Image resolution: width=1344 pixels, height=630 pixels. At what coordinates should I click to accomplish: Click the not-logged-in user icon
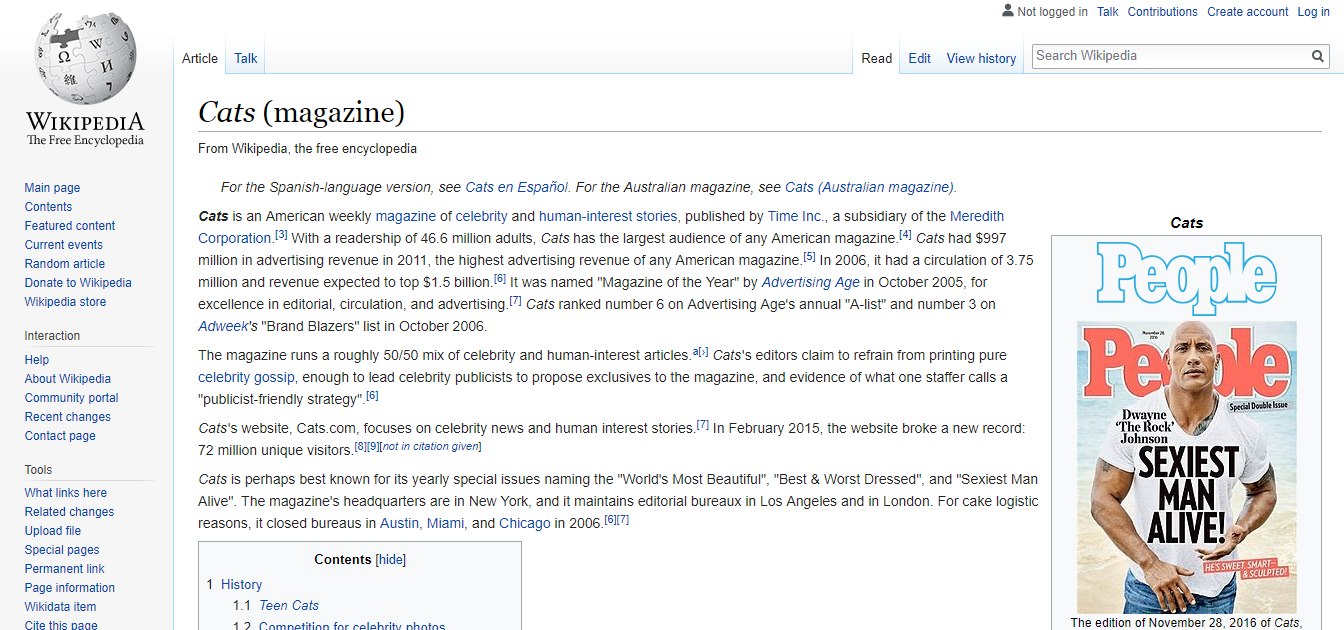pos(1007,11)
